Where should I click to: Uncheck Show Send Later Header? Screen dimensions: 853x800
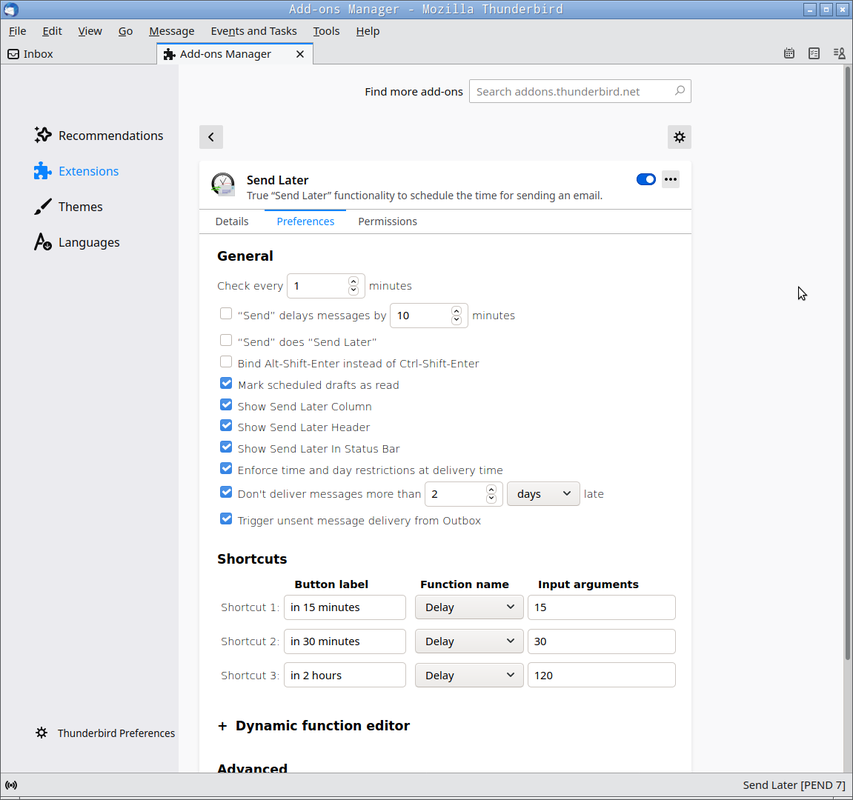[226, 425]
